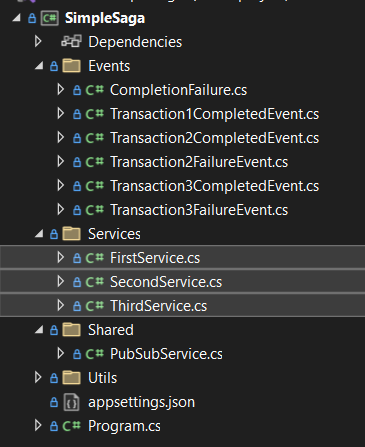Select Transaction3CompletedEvent.cs file
This screenshot has width=365, height=447.
click(215, 186)
